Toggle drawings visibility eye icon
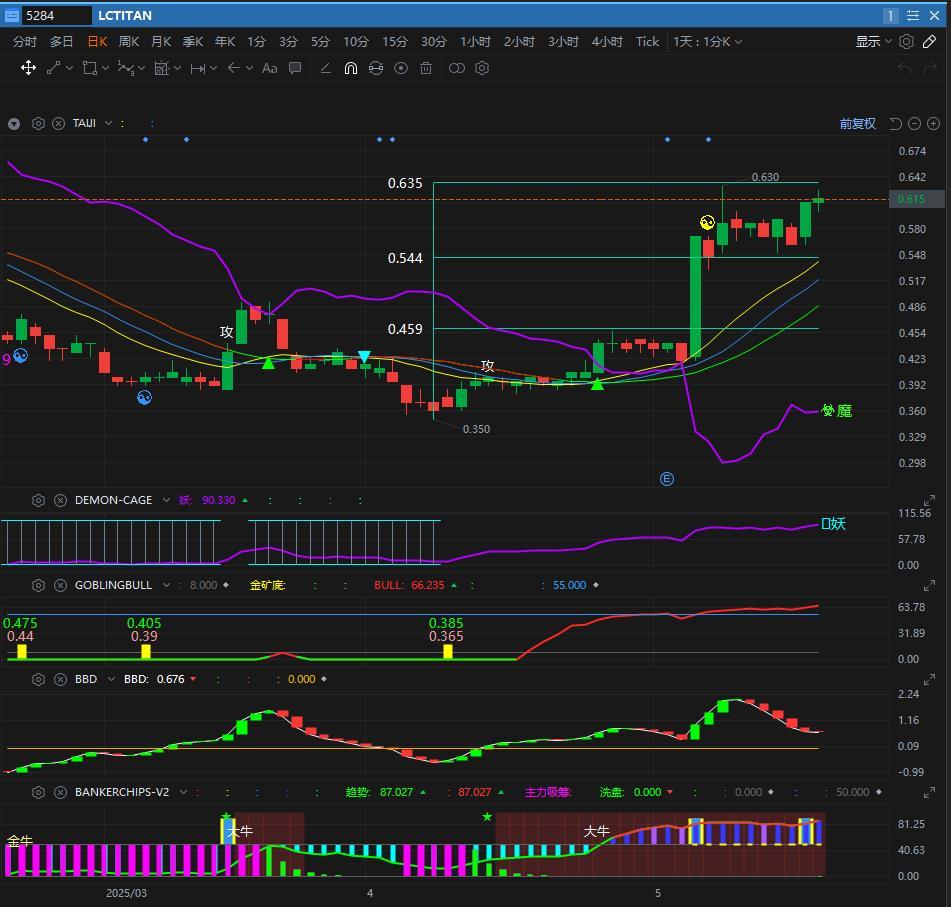This screenshot has height=907, width=951. pos(401,68)
